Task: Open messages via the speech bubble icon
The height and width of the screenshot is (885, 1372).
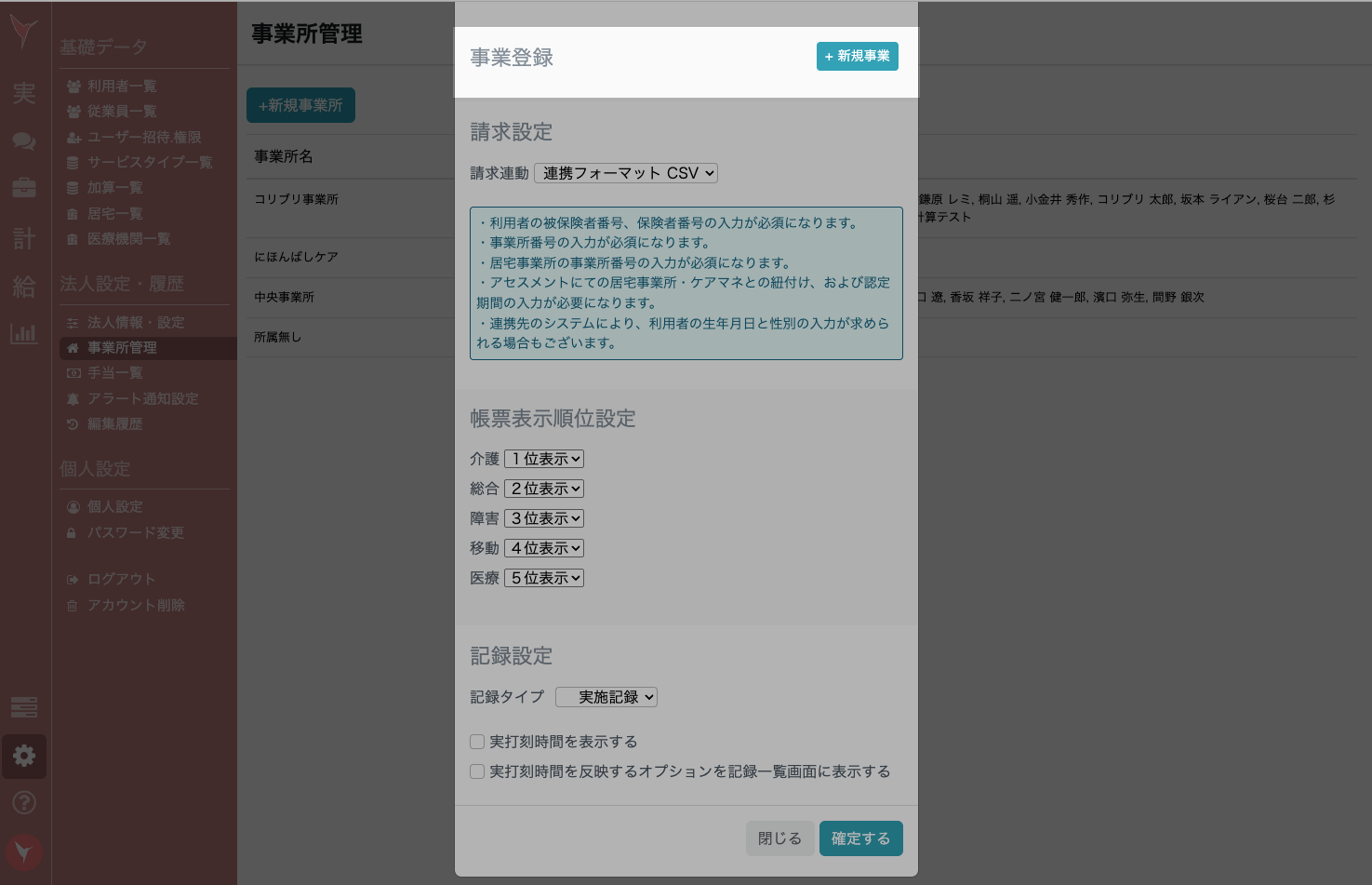Action: (x=24, y=141)
